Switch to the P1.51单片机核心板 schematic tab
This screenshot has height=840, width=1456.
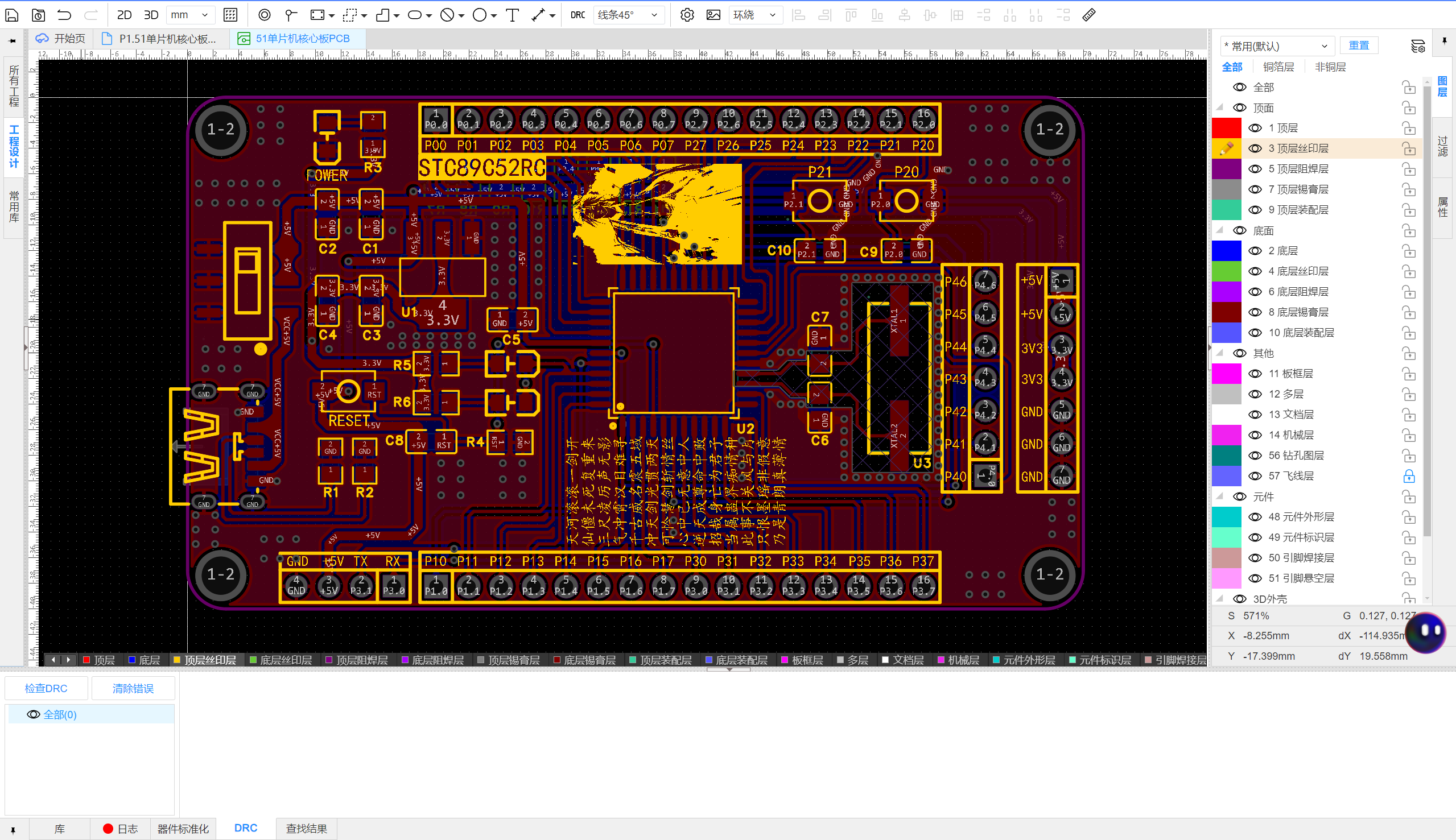[160, 39]
